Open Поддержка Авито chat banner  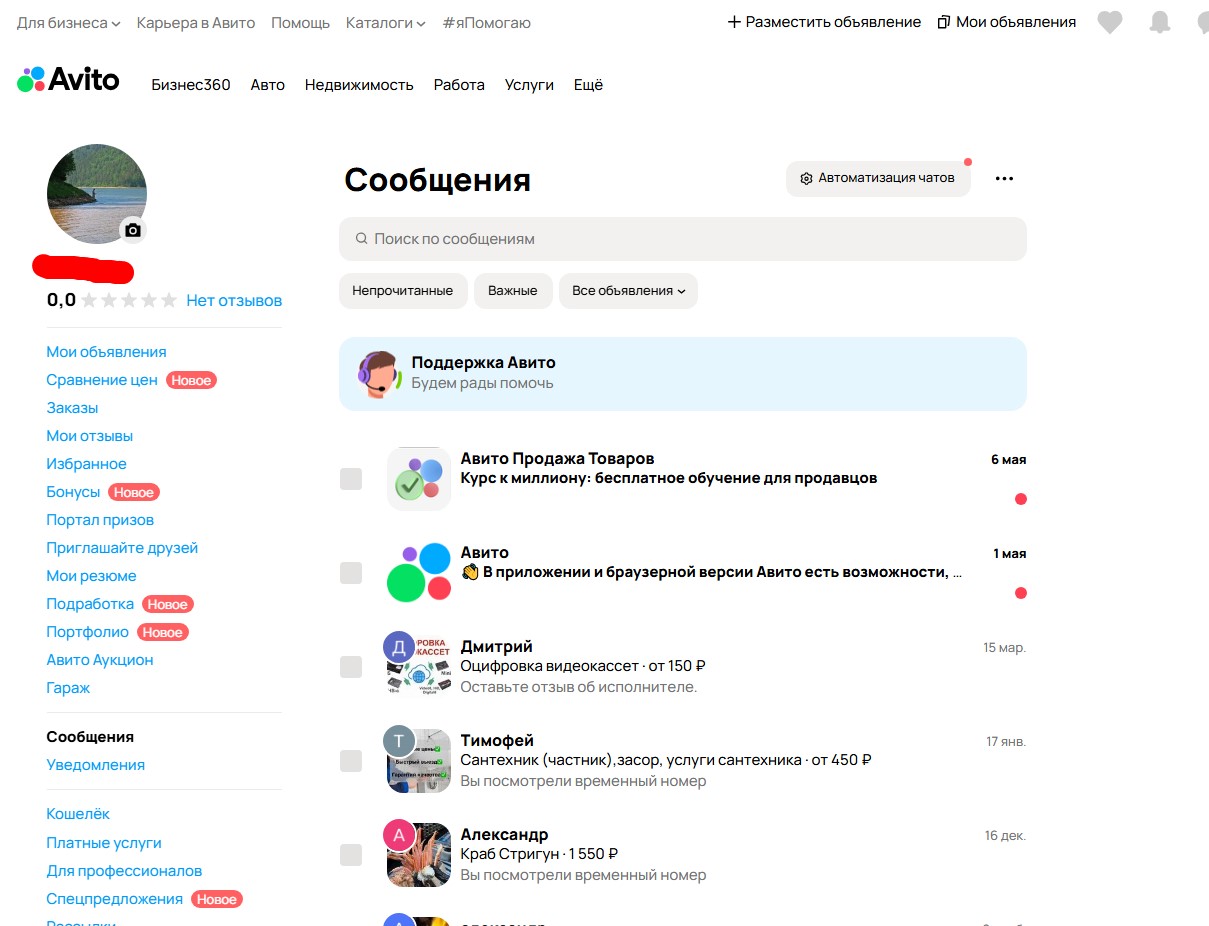(x=683, y=374)
